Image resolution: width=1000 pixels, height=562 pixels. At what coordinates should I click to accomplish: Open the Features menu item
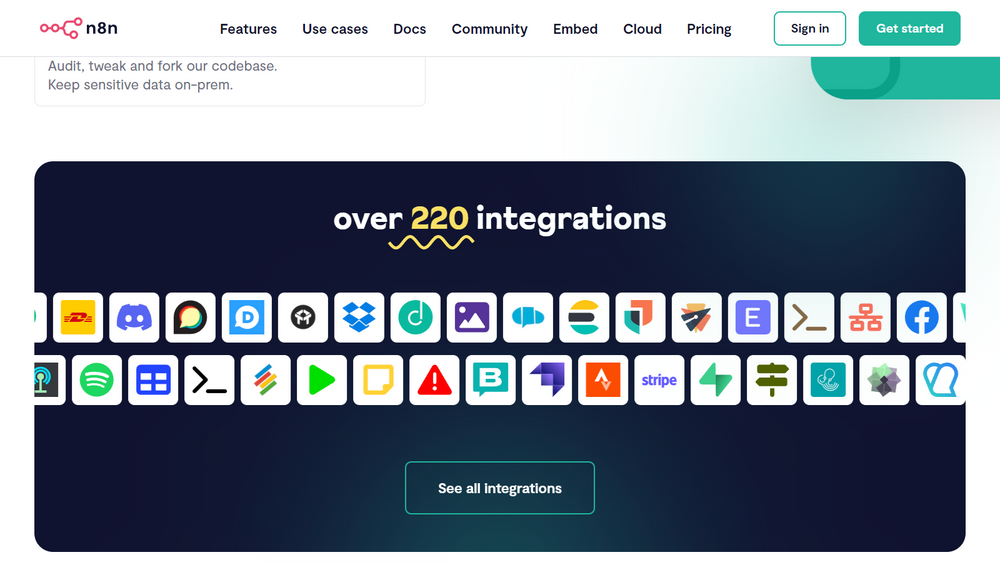pos(248,29)
